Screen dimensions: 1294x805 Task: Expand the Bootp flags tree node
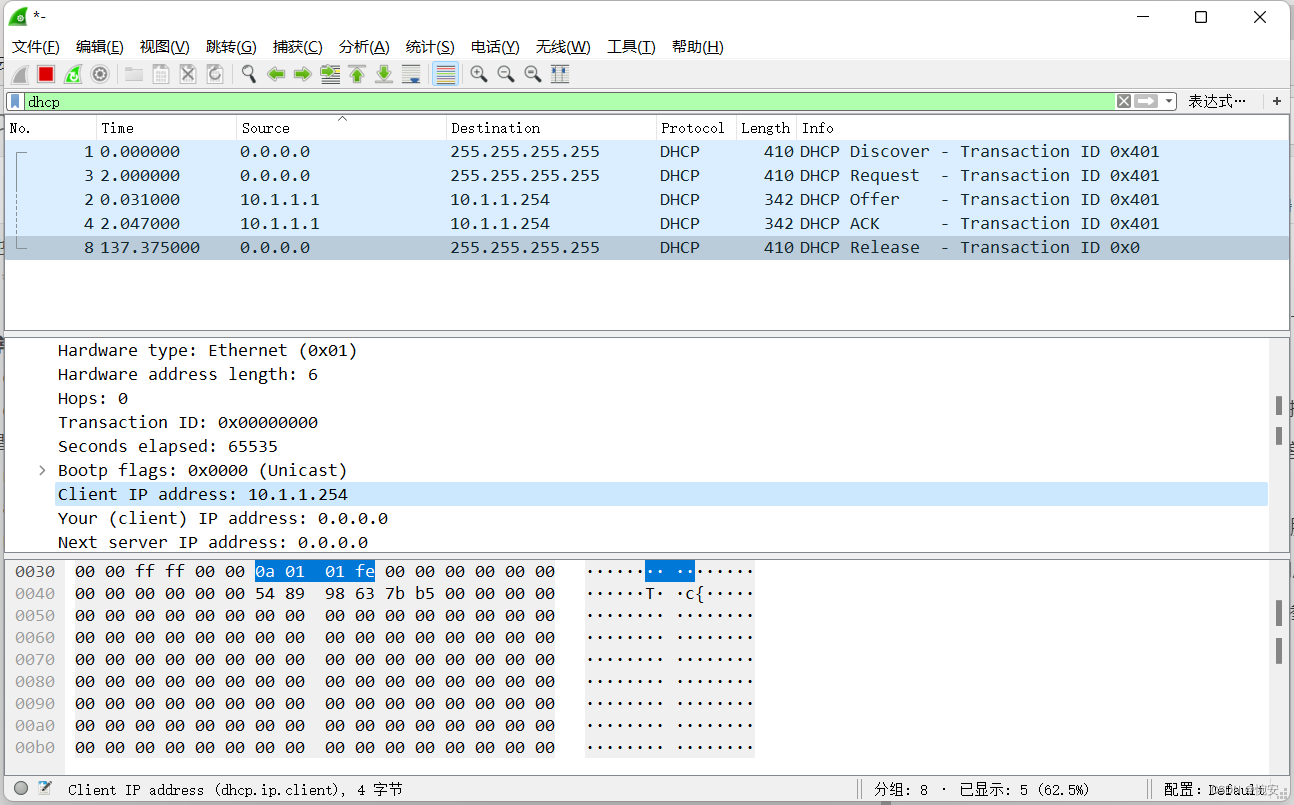coord(42,470)
